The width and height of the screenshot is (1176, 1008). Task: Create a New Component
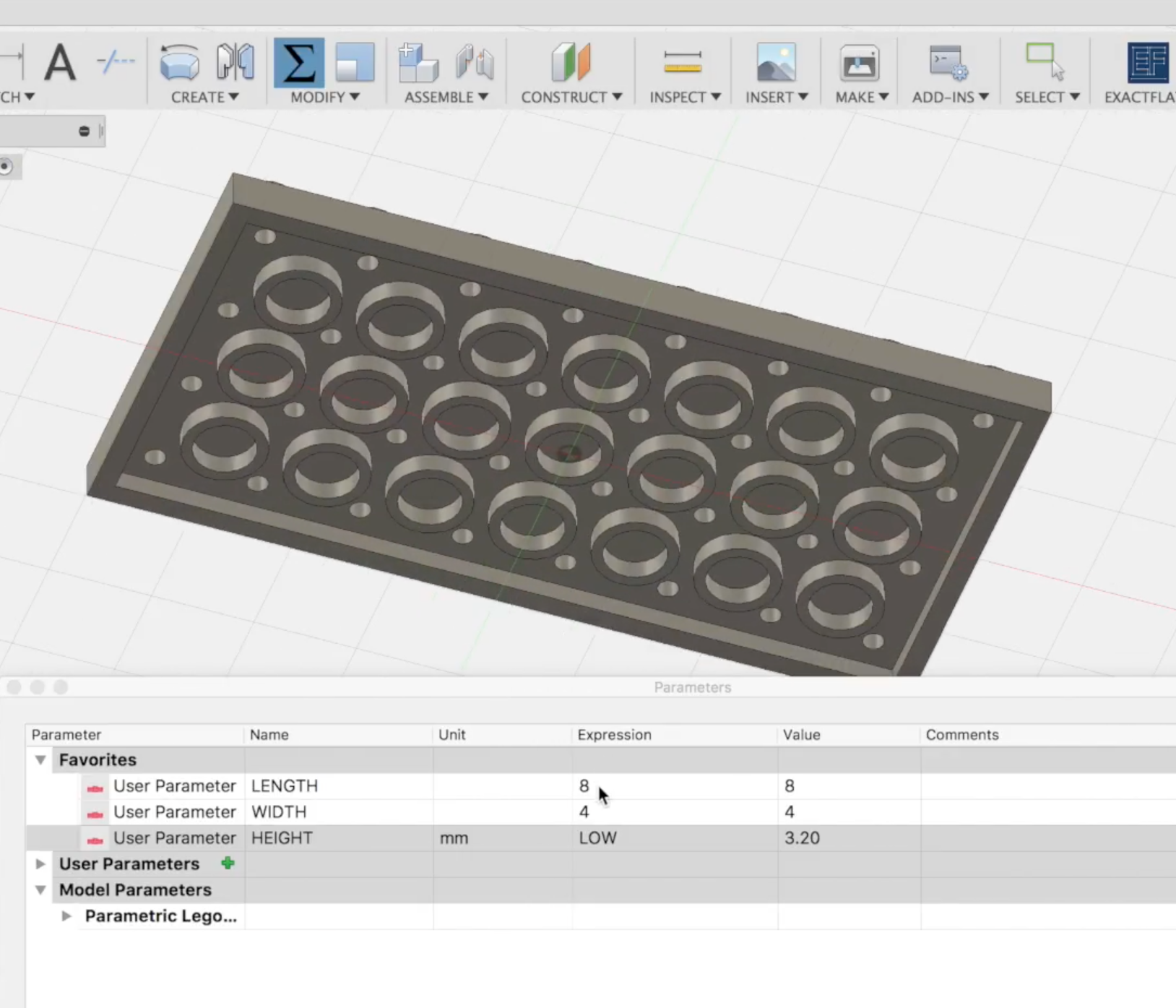pyautogui.click(x=418, y=64)
